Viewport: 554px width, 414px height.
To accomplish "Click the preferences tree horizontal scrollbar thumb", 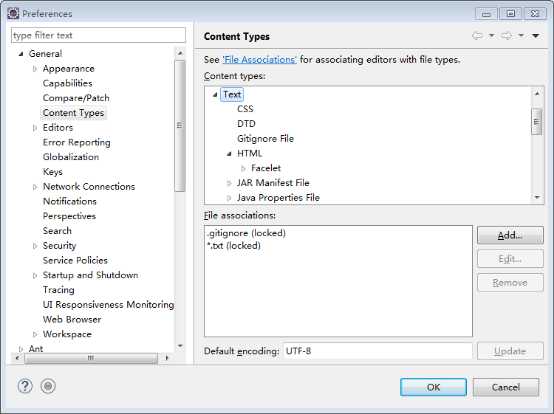I will click(x=91, y=358).
